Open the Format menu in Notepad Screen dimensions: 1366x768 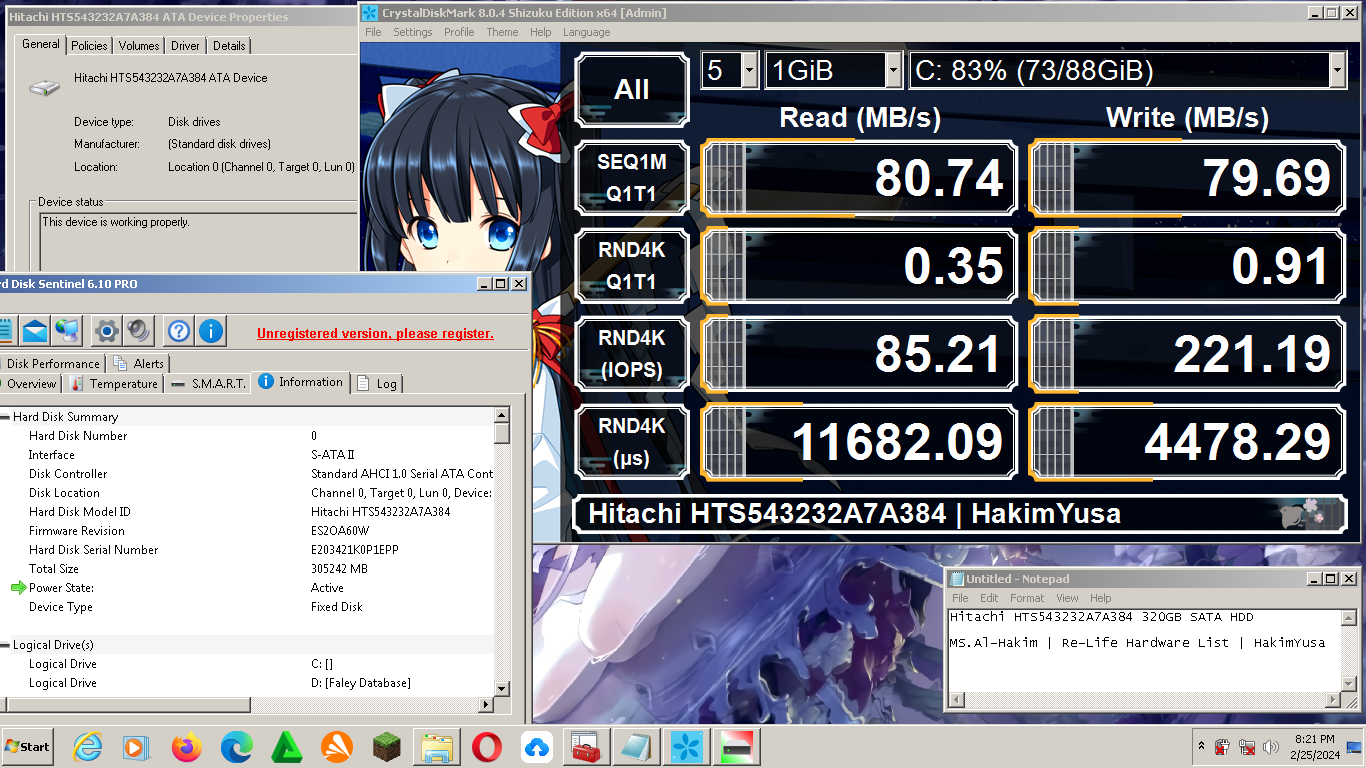(x=1027, y=598)
